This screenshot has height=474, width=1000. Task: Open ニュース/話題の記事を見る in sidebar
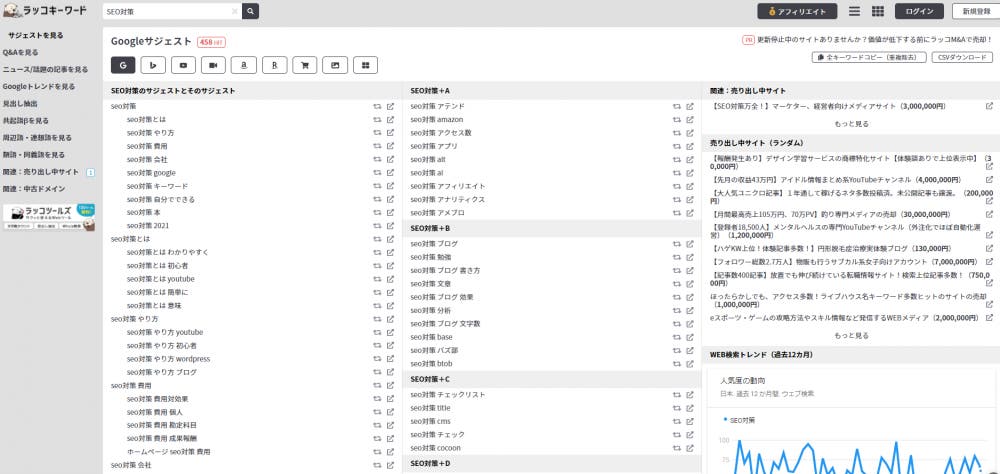point(45,69)
